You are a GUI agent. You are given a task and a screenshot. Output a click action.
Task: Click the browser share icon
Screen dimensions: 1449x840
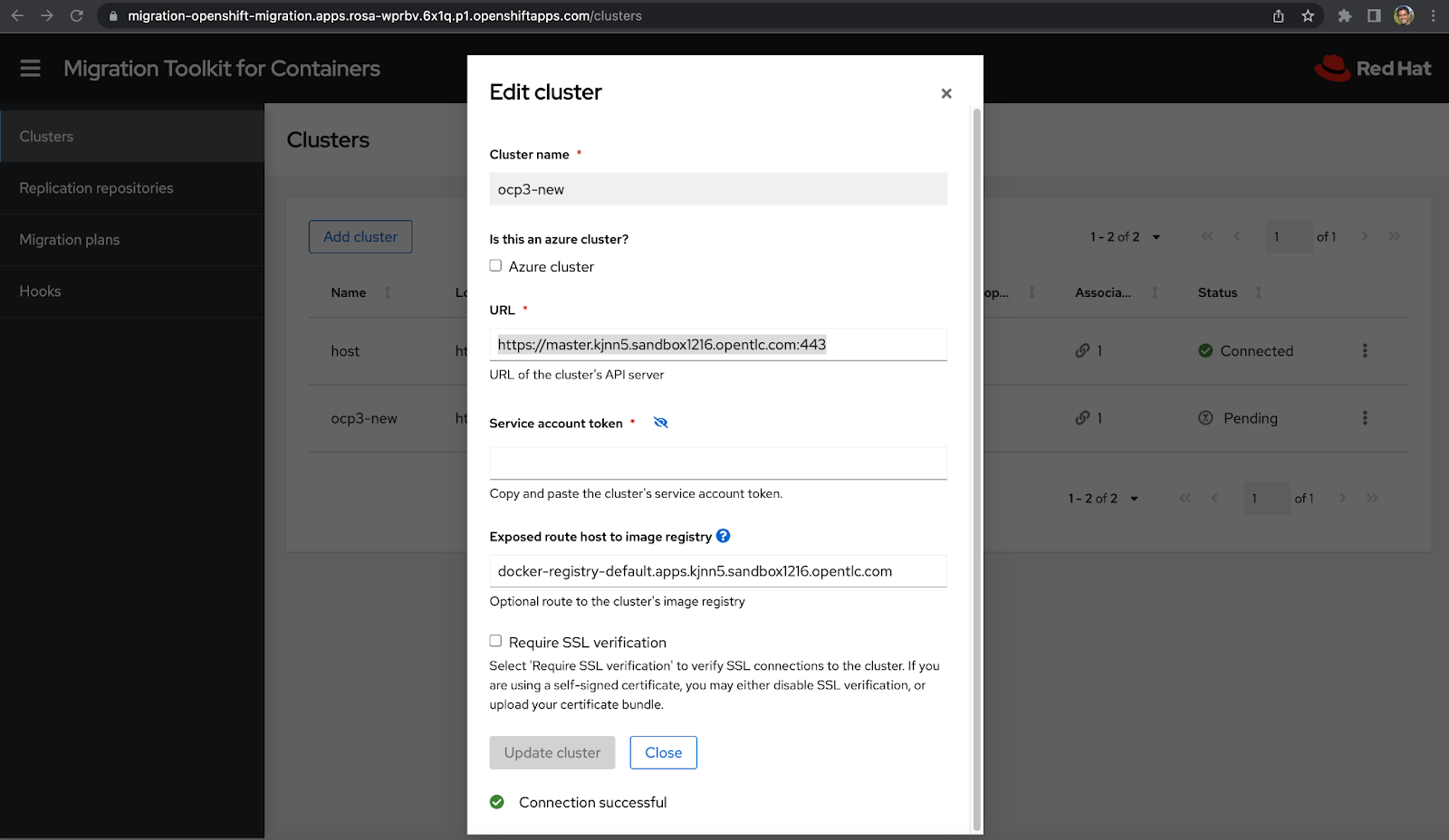(x=1278, y=16)
